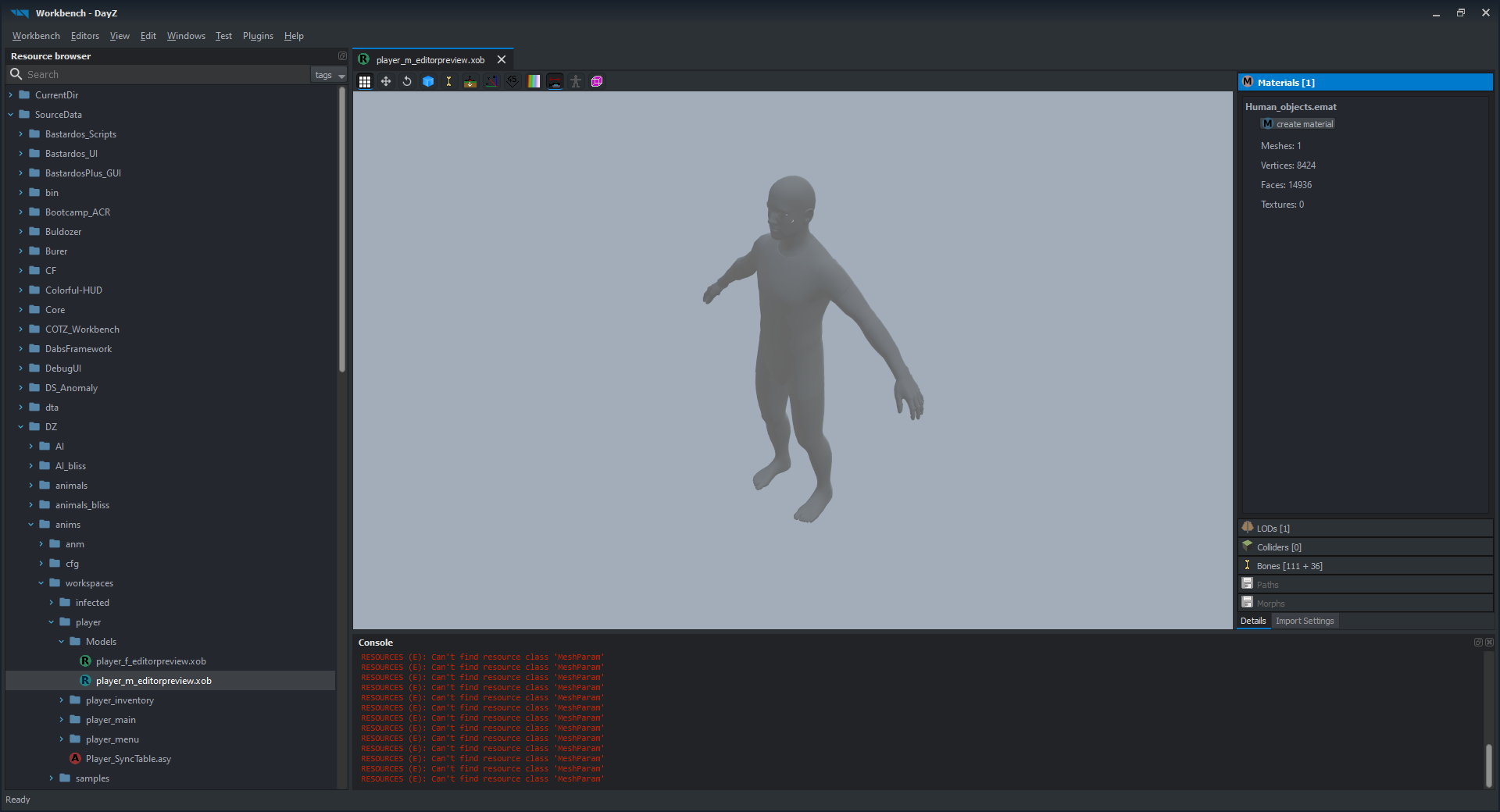Click the create material button

coord(1298,124)
